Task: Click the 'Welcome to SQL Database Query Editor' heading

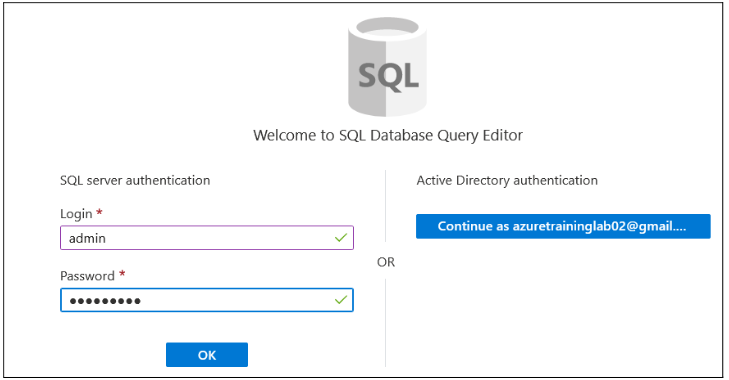Action: pyautogui.click(x=388, y=135)
